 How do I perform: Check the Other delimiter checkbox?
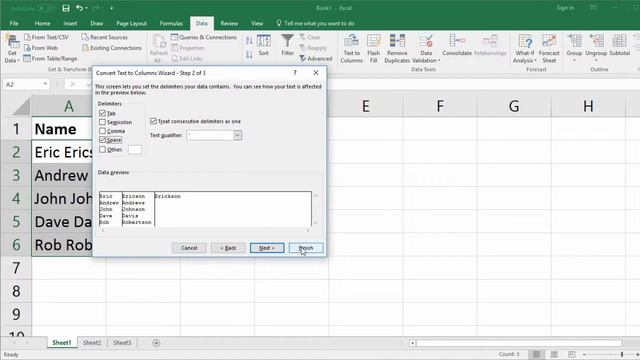102,149
